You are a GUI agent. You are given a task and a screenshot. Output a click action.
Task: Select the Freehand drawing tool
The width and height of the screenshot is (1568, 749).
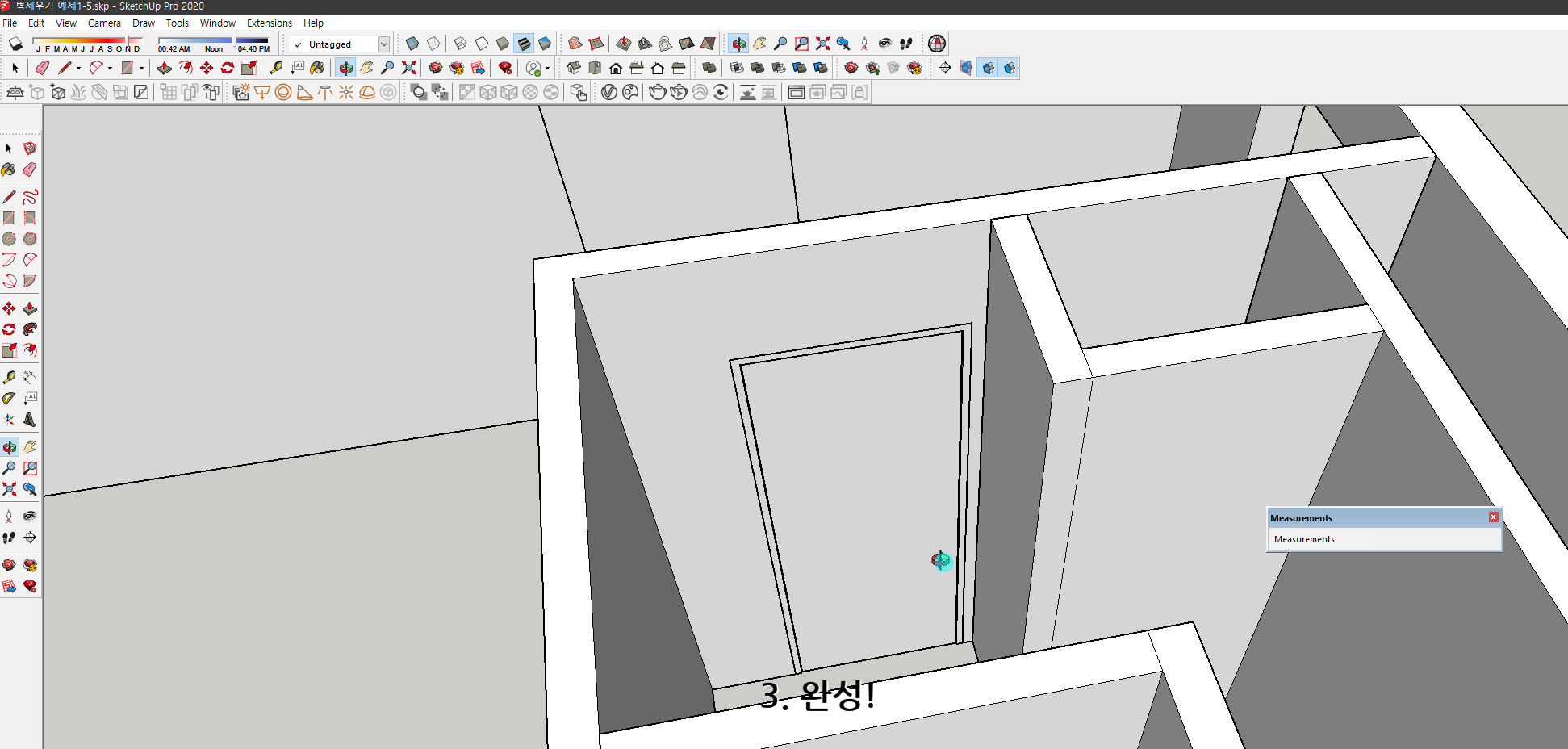[x=30, y=197]
